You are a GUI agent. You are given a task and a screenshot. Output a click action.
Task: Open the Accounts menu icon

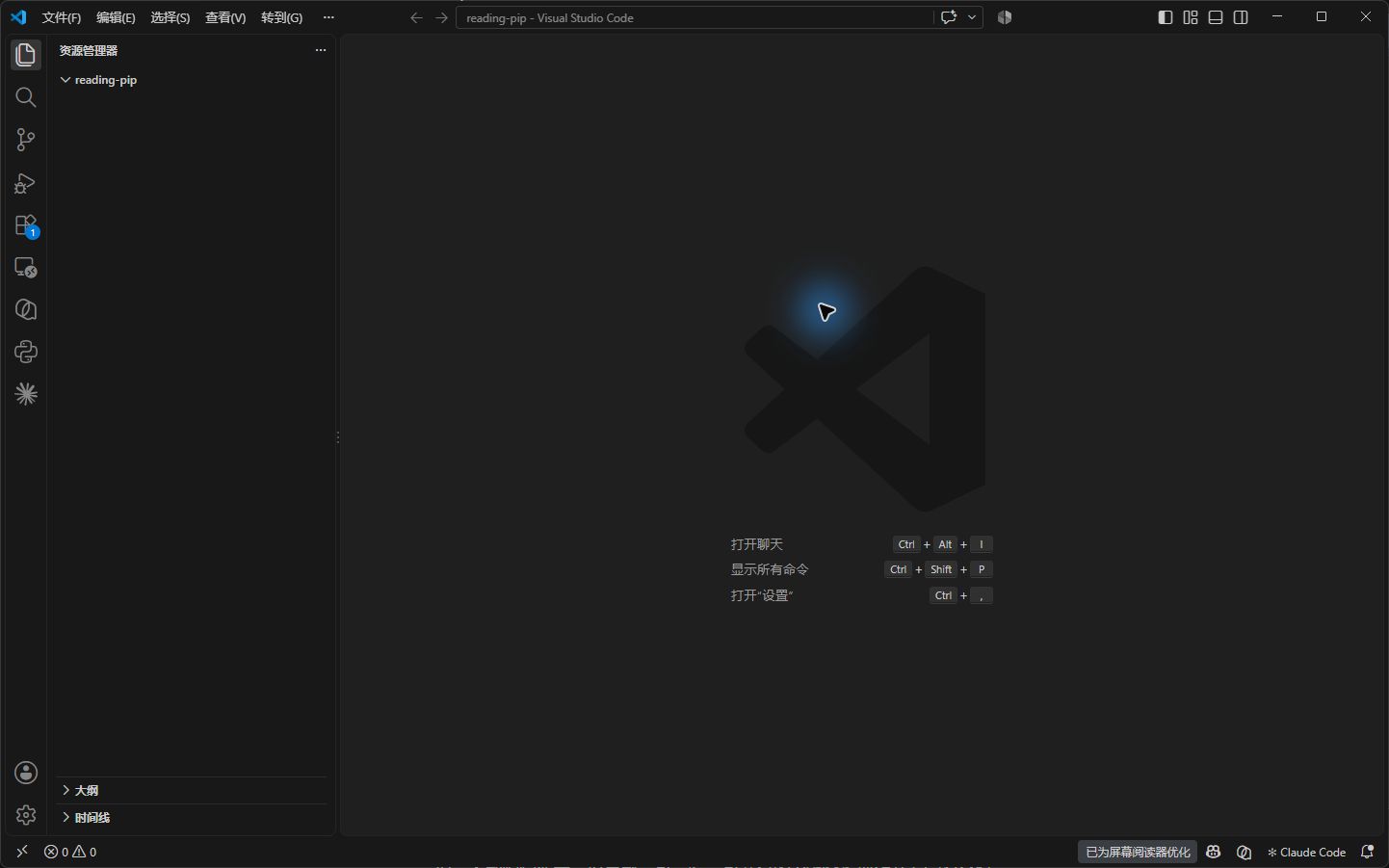pos(26,773)
